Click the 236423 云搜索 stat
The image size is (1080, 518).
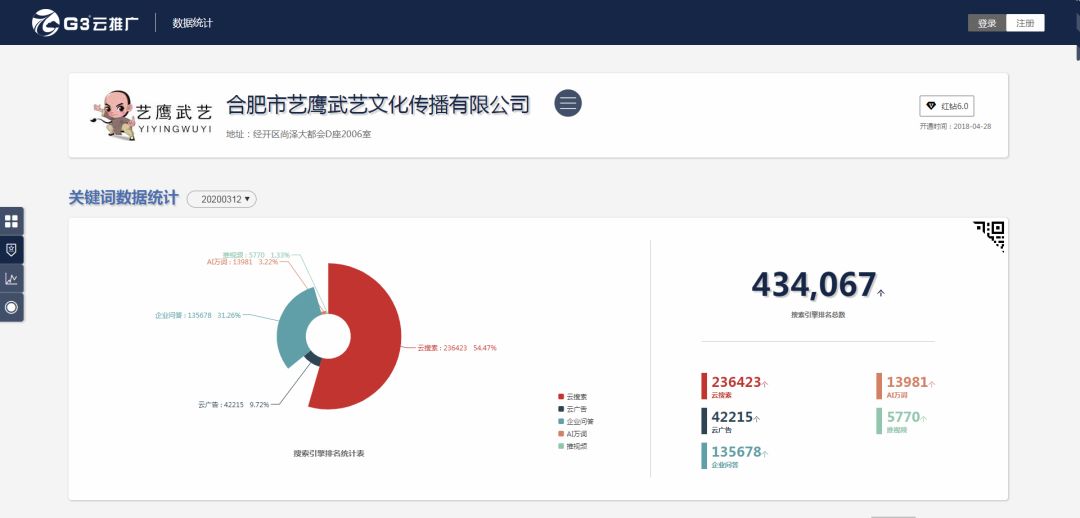point(735,386)
